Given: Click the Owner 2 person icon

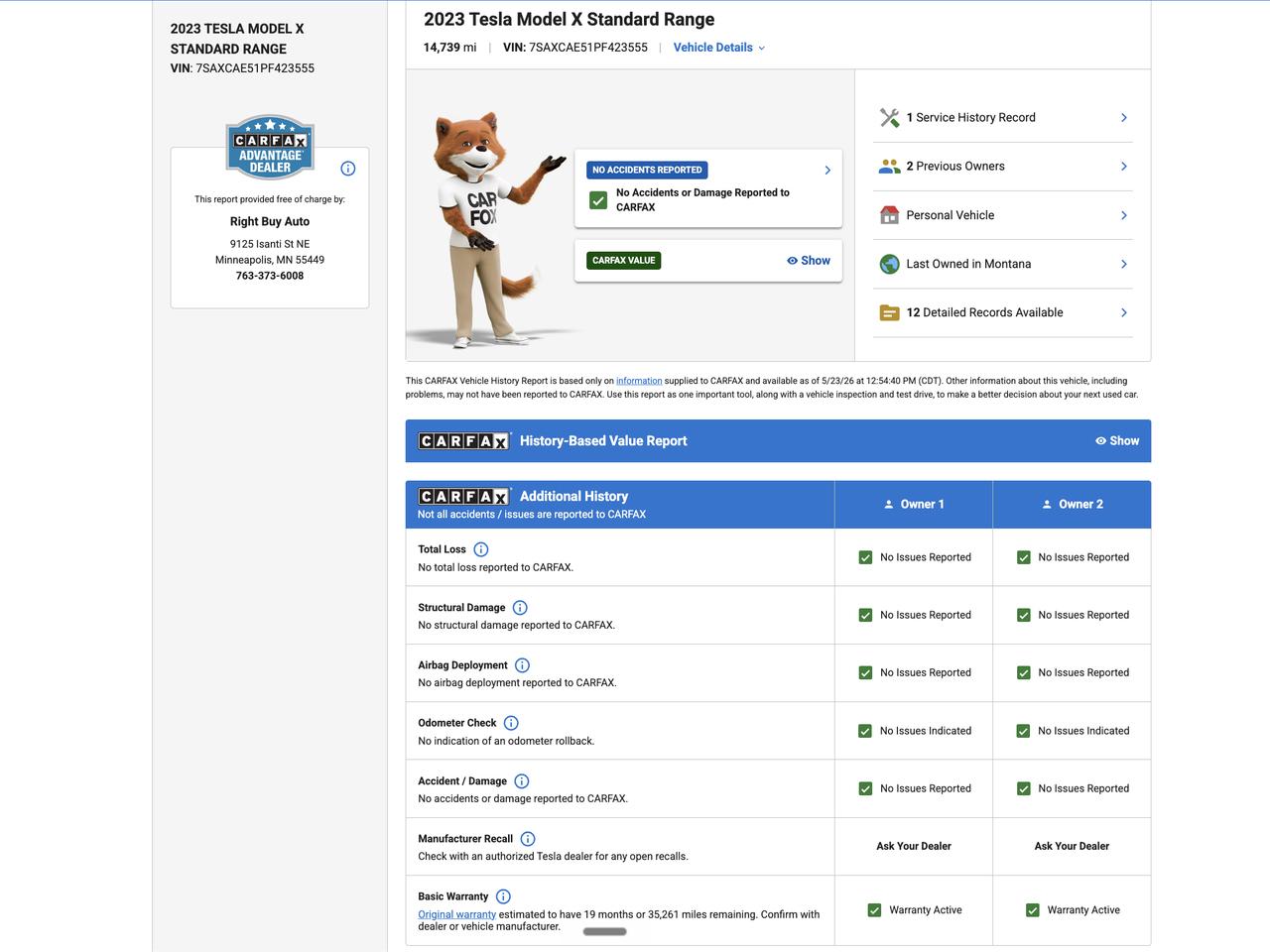Looking at the screenshot, I should [x=1047, y=505].
